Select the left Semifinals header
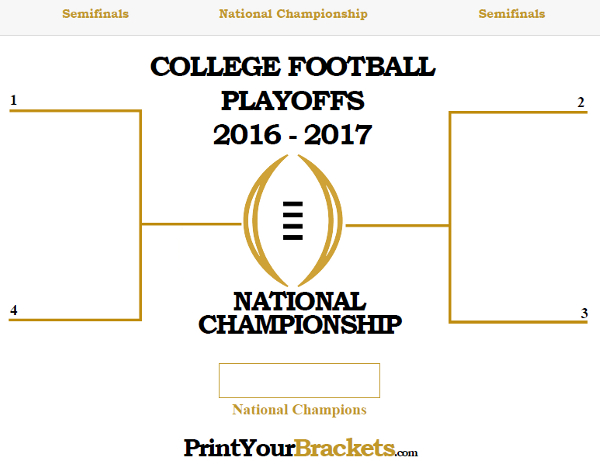This screenshot has width=600, height=464. (95, 14)
